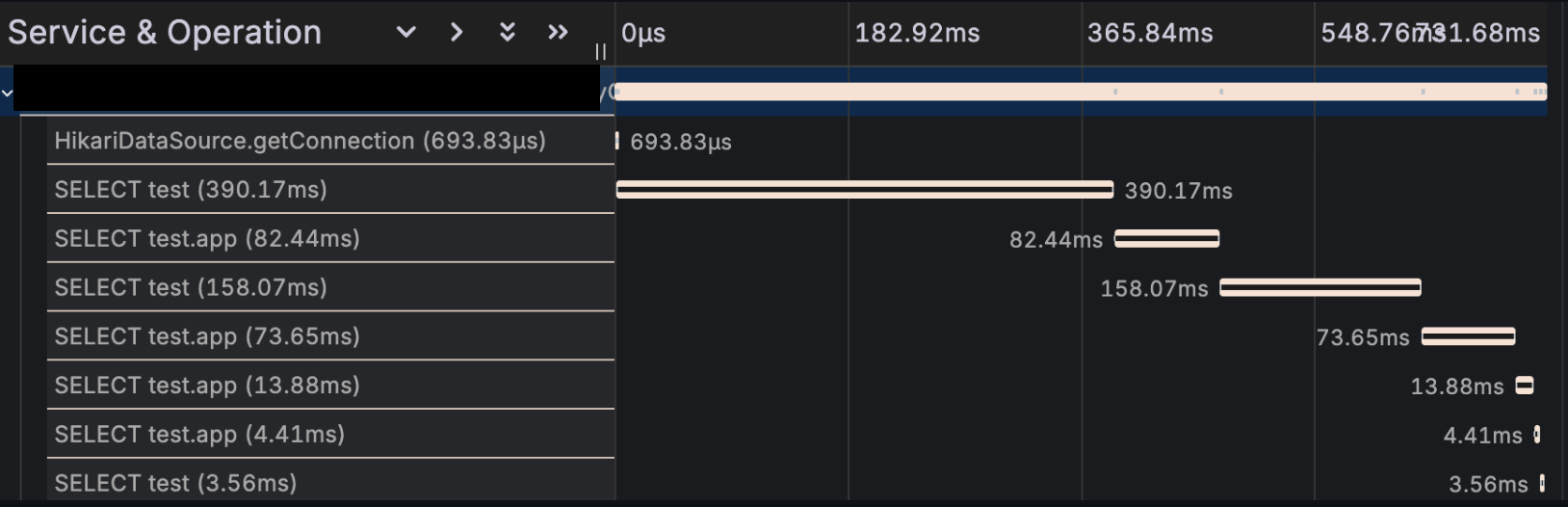Screen dimensions: 1568x507
Task: Click the 73.65ms timeline span bar
Action: [x=1468, y=336]
